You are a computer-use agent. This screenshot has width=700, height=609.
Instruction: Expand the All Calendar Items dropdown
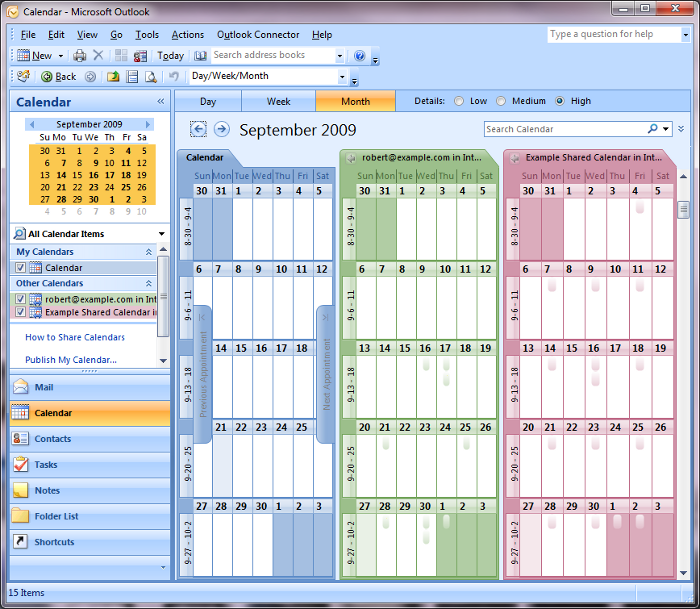pyautogui.click(x=162, y=234)
